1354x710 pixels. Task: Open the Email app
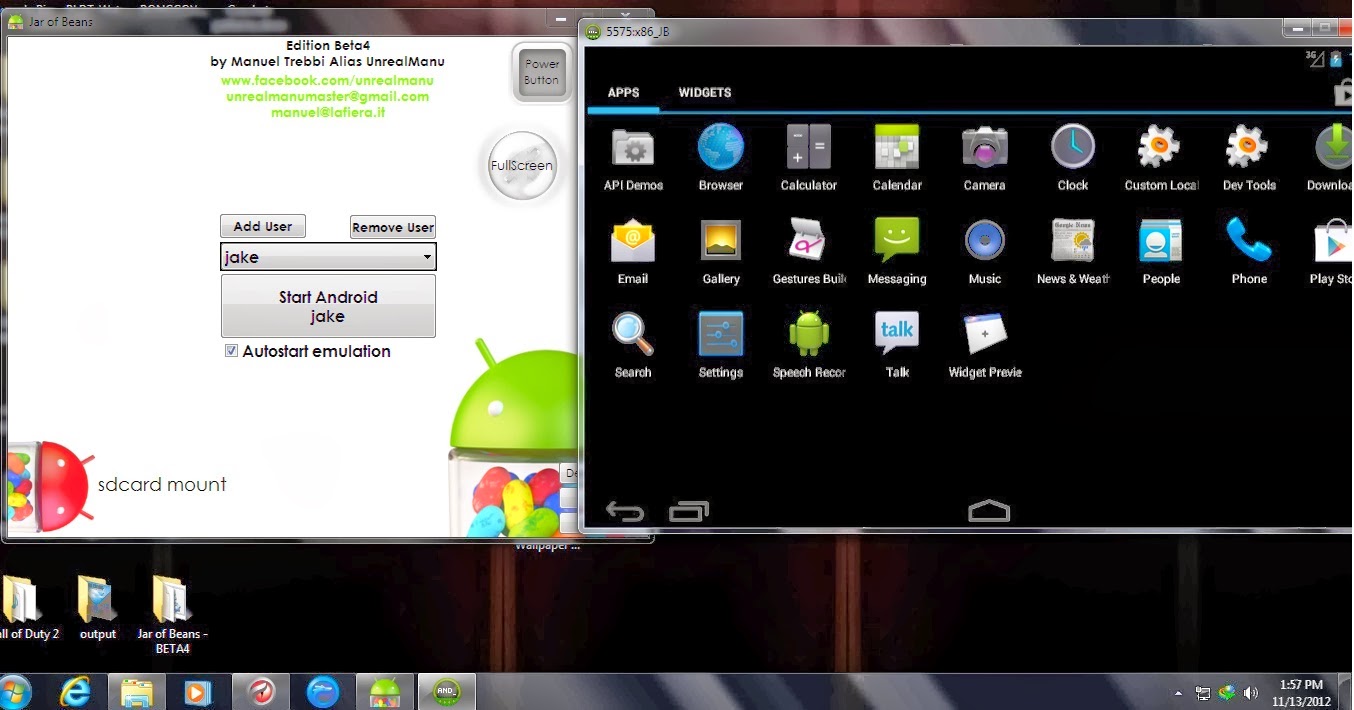click(633, 251)
